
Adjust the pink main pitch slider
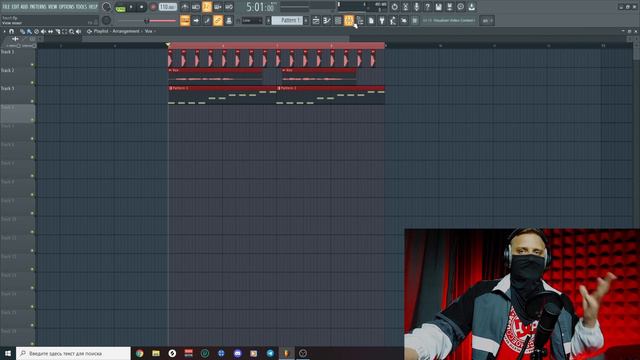[x=147, y=21]
